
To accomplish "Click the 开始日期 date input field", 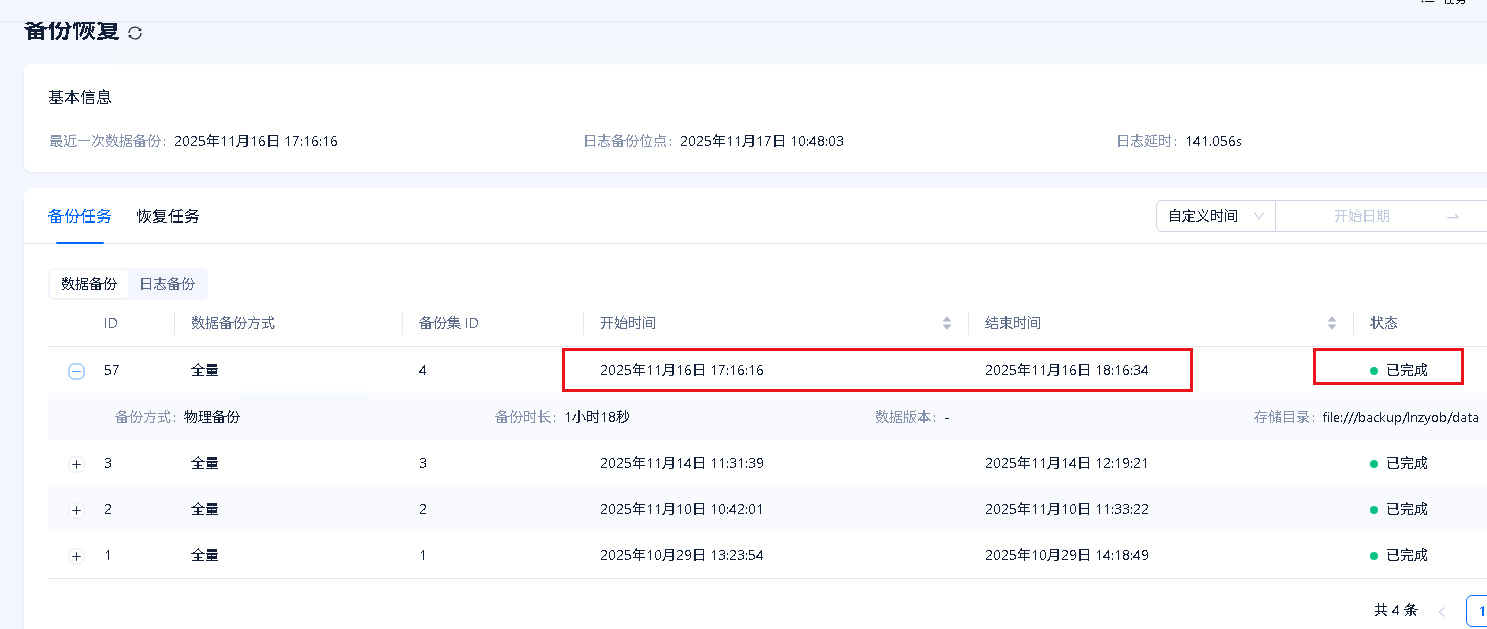I will tap(1361, 216).
